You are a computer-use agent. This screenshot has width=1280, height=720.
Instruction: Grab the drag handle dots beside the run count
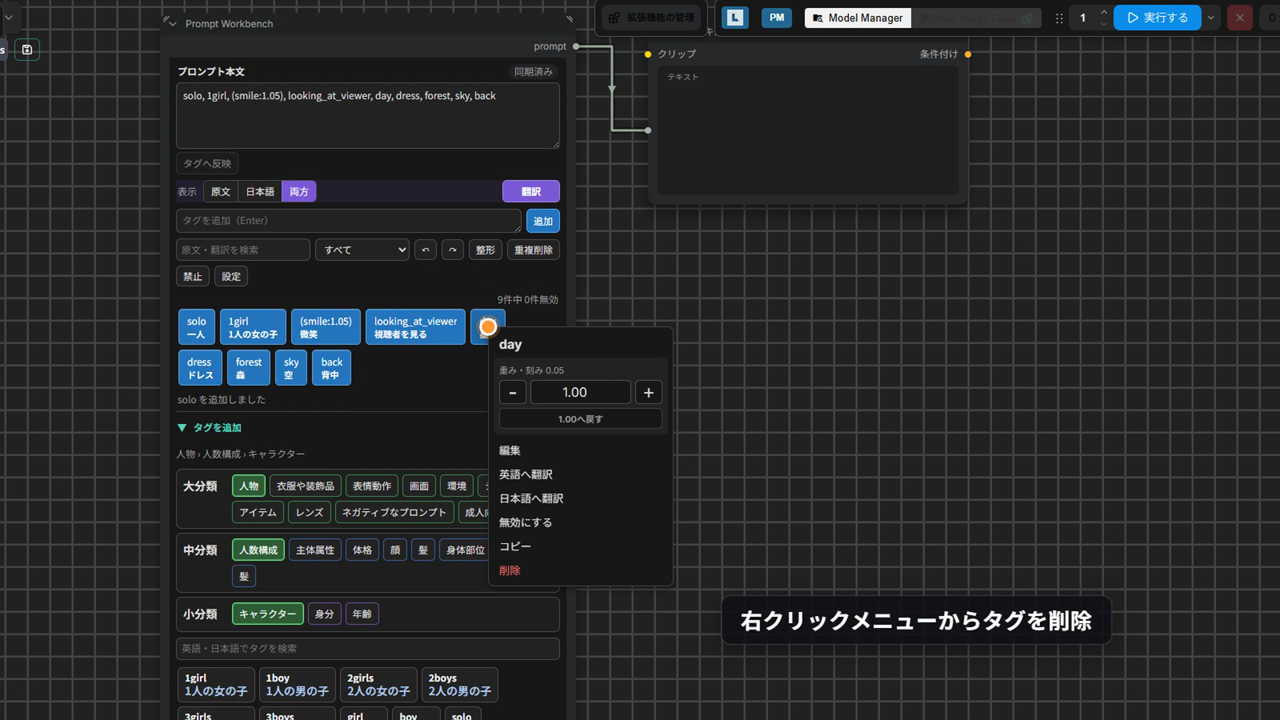tap(1059, 18)
